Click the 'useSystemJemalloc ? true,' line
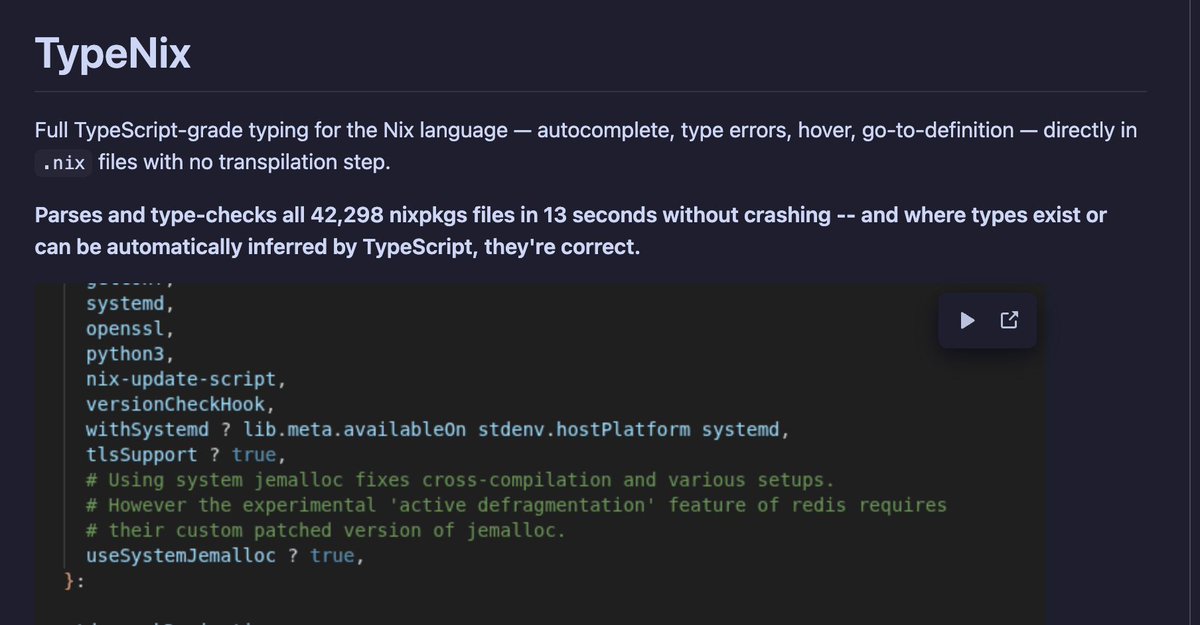1200x625 pixels. [x=225, y=556]
